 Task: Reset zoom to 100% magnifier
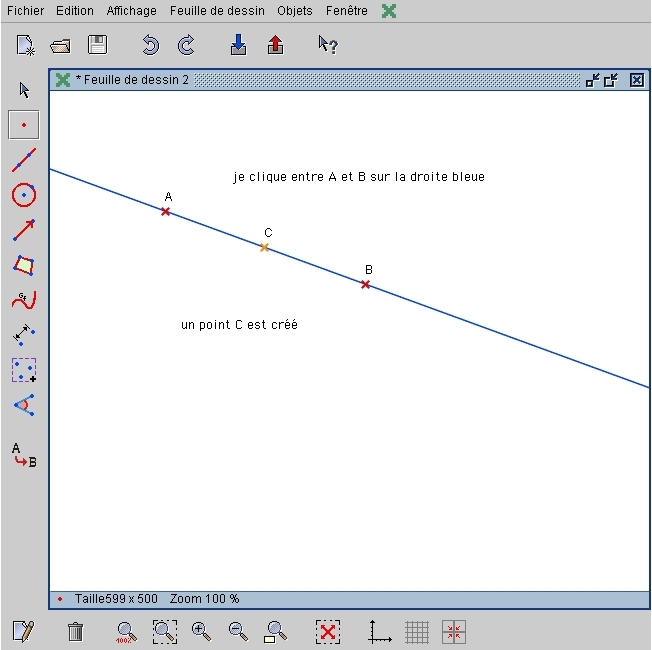point(126,632)
